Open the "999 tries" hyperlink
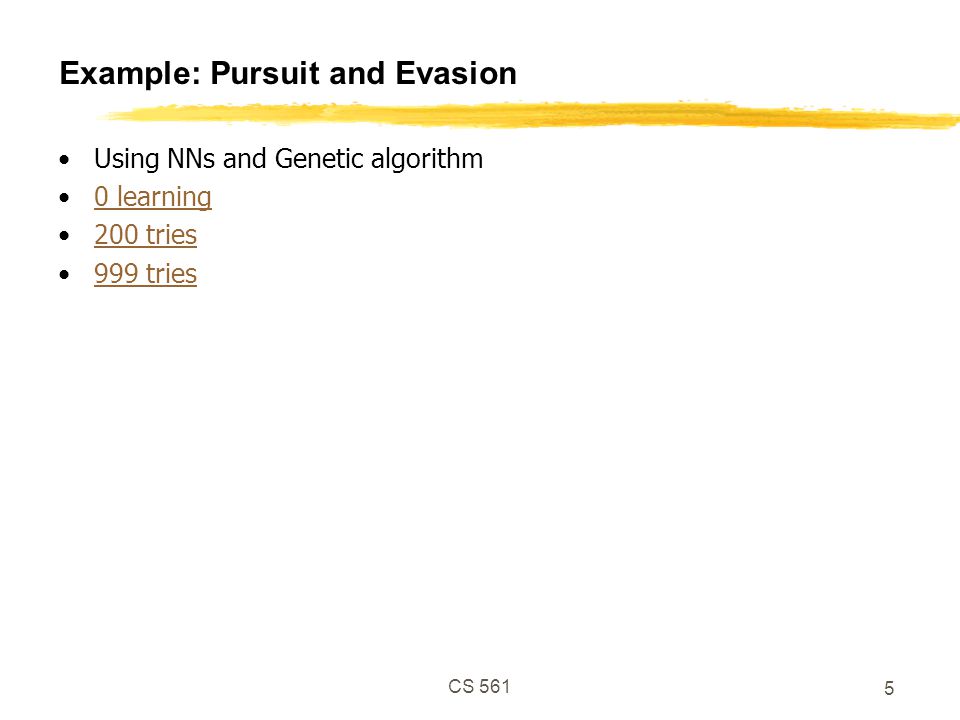 [145, 274]
